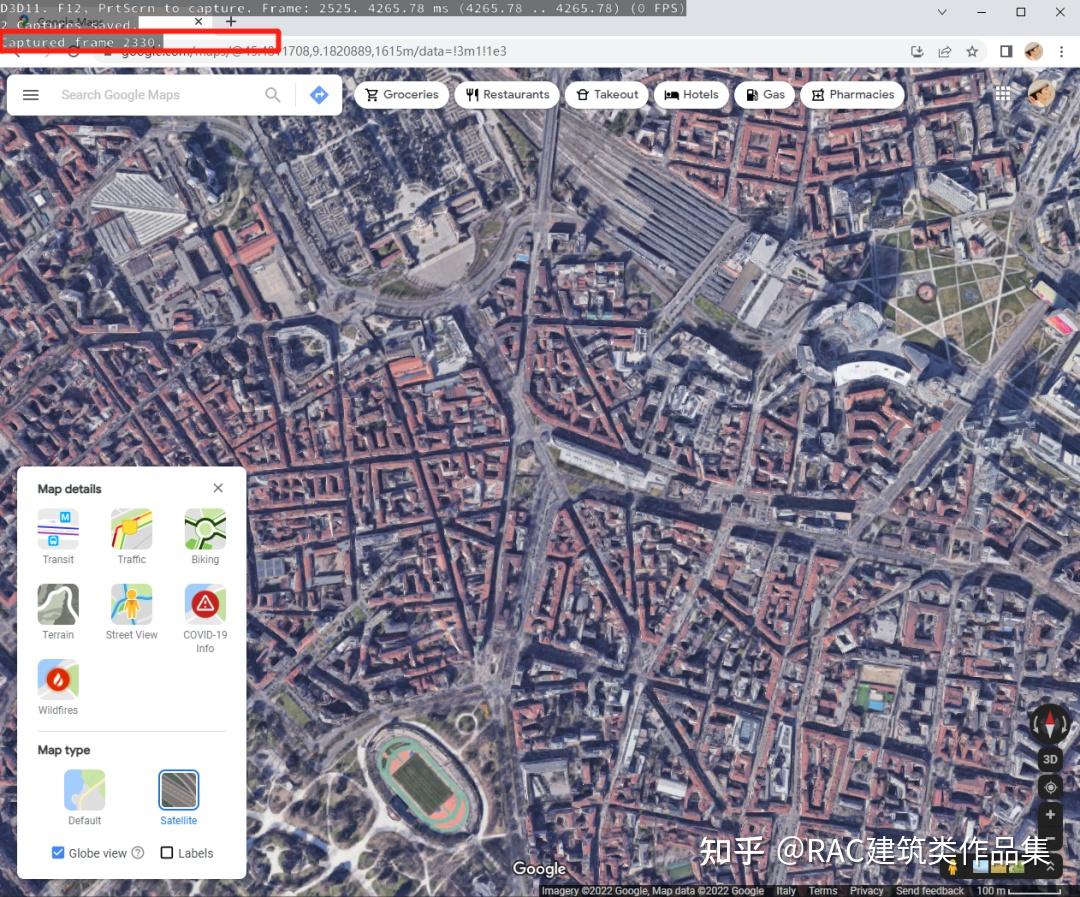1080x897 pixels.
Task: Click the Hotels category chip
Action: [x=691, y=94]
